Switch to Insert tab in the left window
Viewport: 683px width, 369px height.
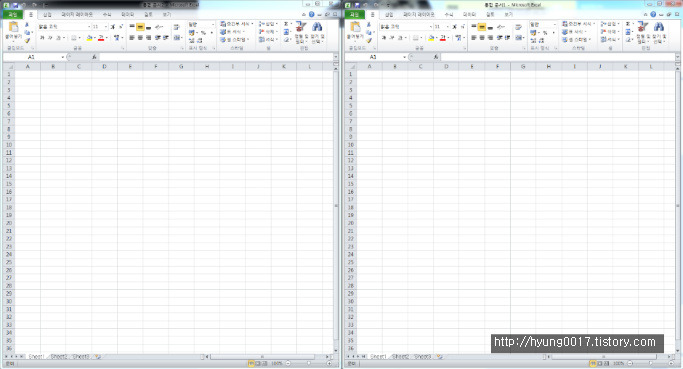click(47, 15)
